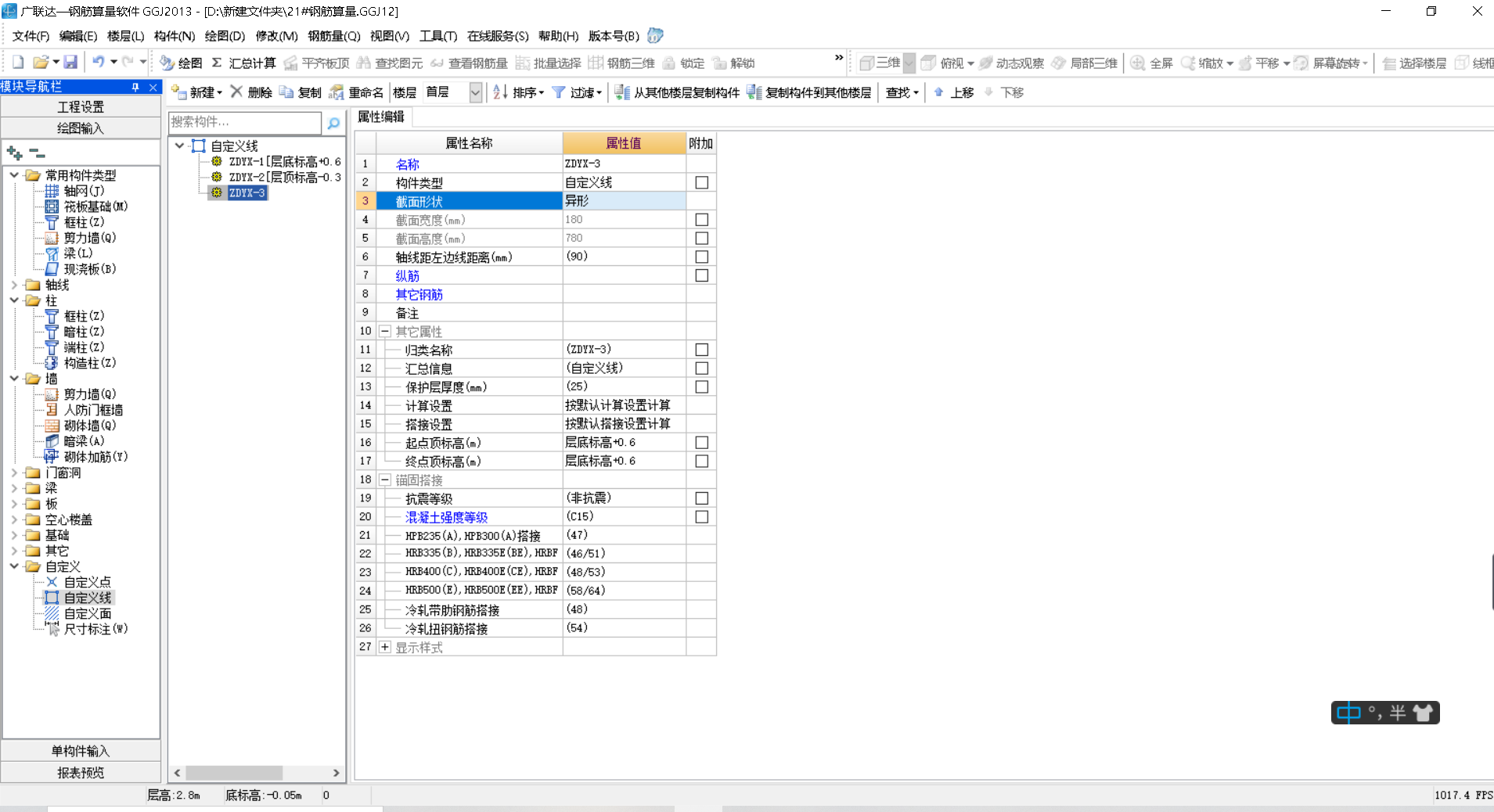This screenshot has height=812, width=1494.
Task: Click the search magnifier icon beside 搜索构件
Action: click(333, 123)
